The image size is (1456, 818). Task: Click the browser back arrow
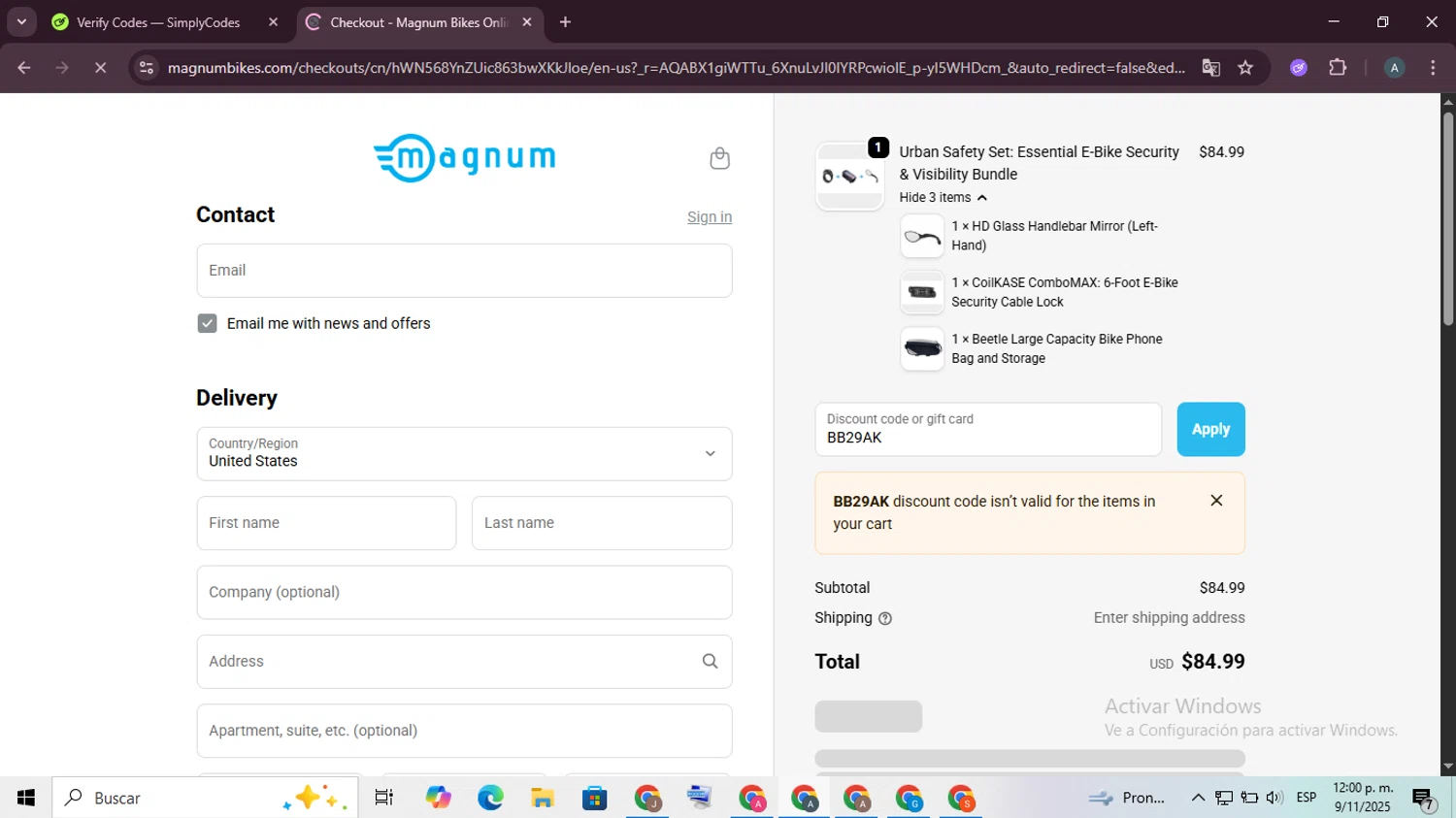pyautogui.click(x=24, y=68)
